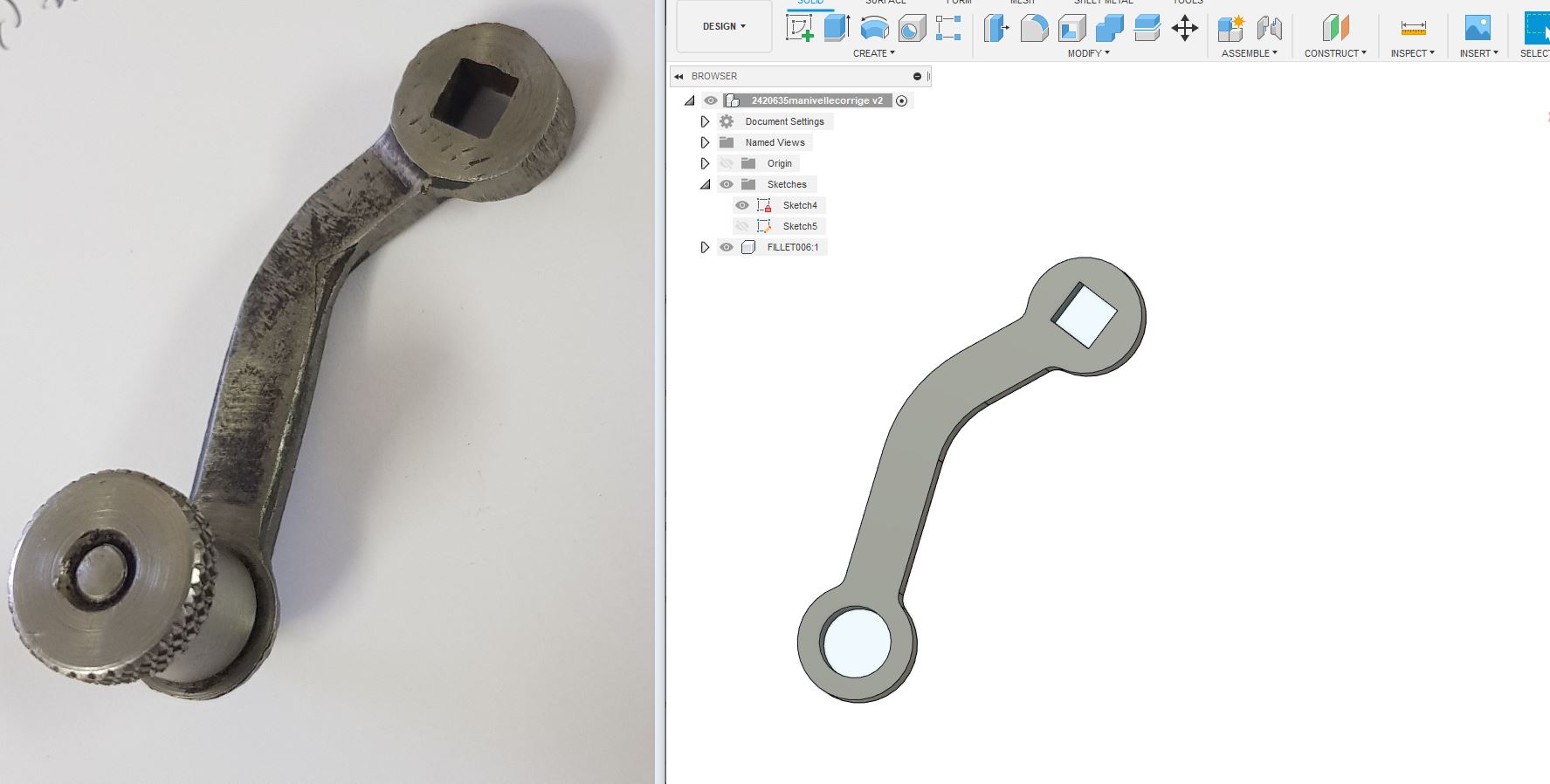Screen dimensions: 1550x784
Task: Open the INSPECT dropdown menu
Action: click(1413, 53)
